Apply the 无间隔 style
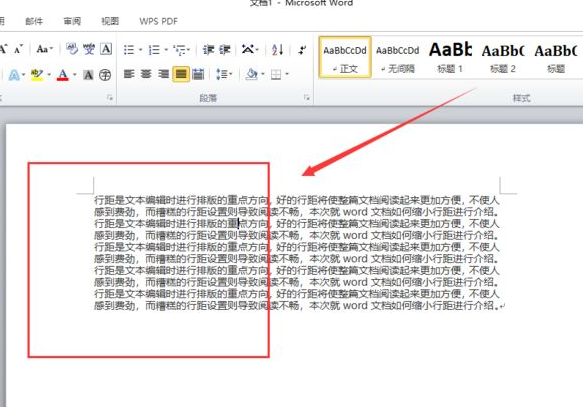This screenshot has width=583, height=407. (x=397, y=57)
